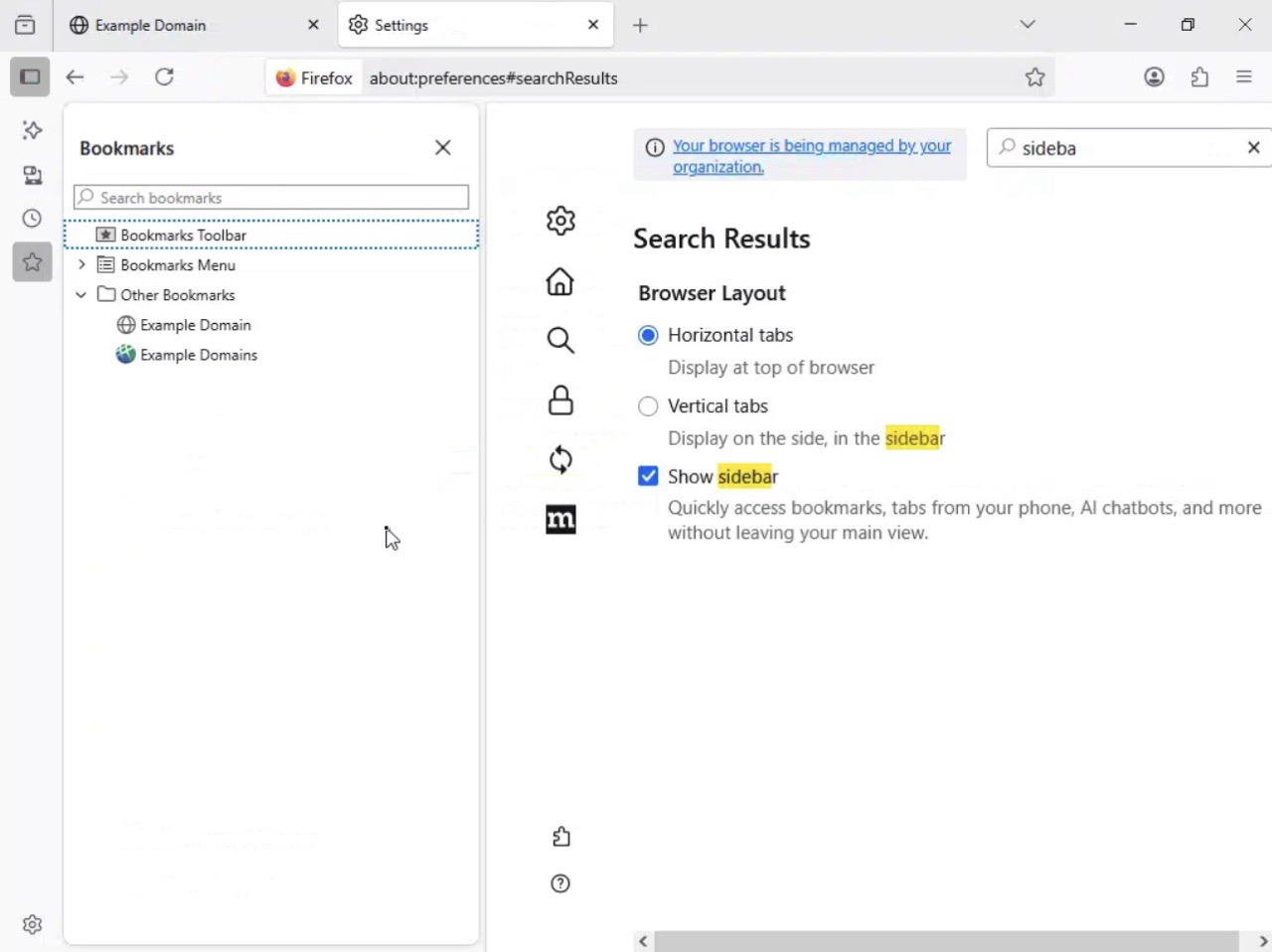Open the Firefox application menu
The height and width of the screenshot is (952, 1272).
tap(1244, 77)
